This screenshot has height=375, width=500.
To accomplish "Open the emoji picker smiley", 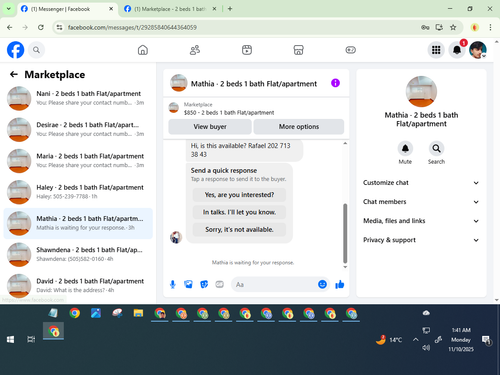I will point(322,284).
